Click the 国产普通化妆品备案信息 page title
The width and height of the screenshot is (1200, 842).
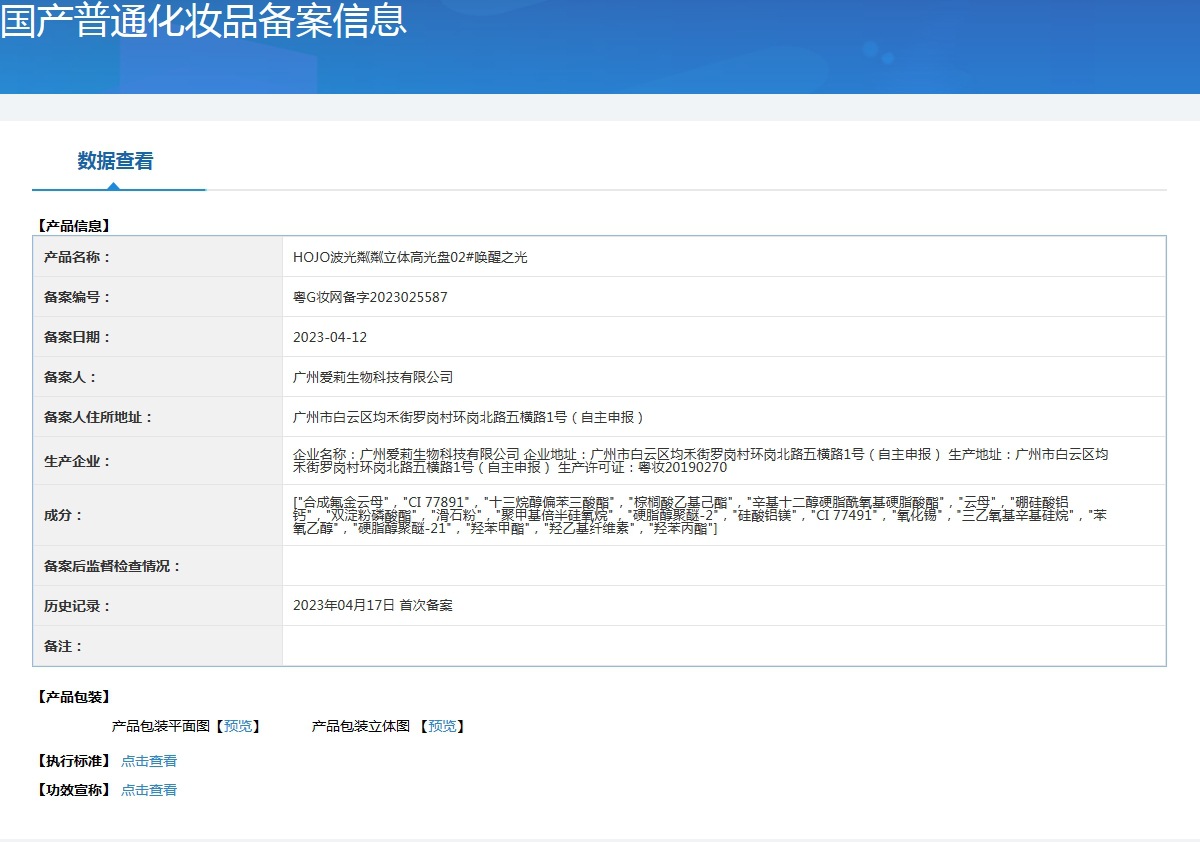(x=204, y=20)
